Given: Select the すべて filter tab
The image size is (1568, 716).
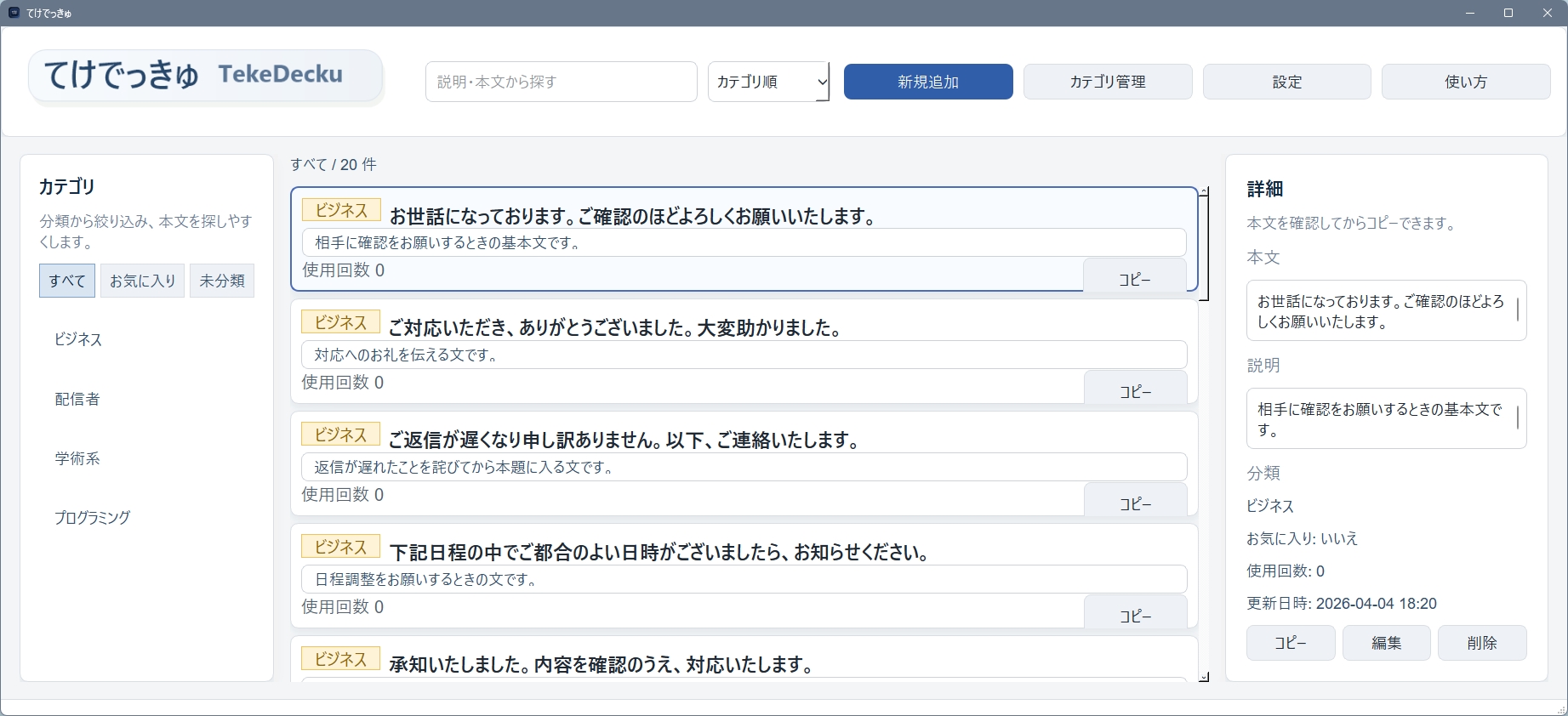Looking at the screenshot, I should pyautogui.click(x=67, y=281).
